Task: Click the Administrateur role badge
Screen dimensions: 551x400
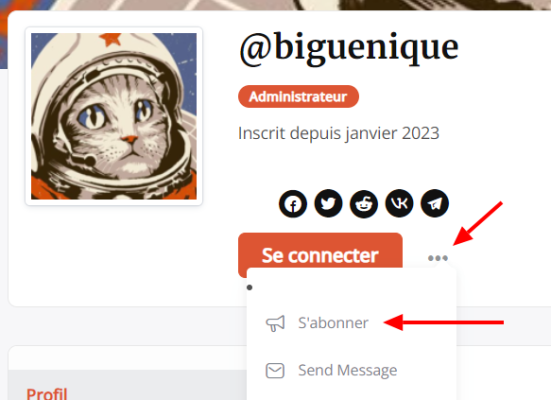Action: tap(298, 96)
